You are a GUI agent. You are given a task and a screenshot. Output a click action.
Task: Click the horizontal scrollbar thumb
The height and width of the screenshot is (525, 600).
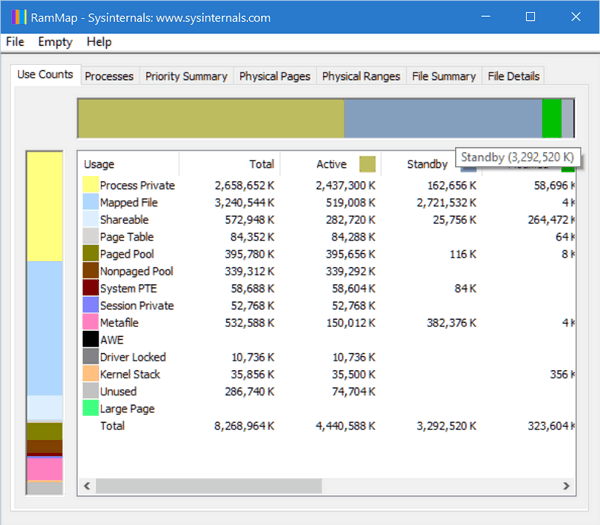coord(209,486)
